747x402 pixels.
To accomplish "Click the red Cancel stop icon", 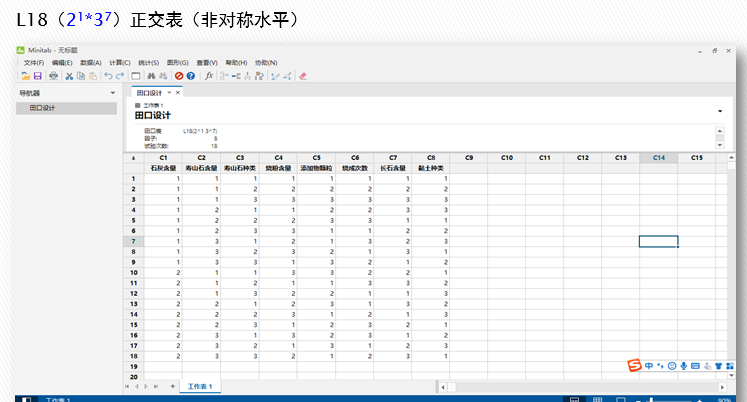I will click(179, 76).
